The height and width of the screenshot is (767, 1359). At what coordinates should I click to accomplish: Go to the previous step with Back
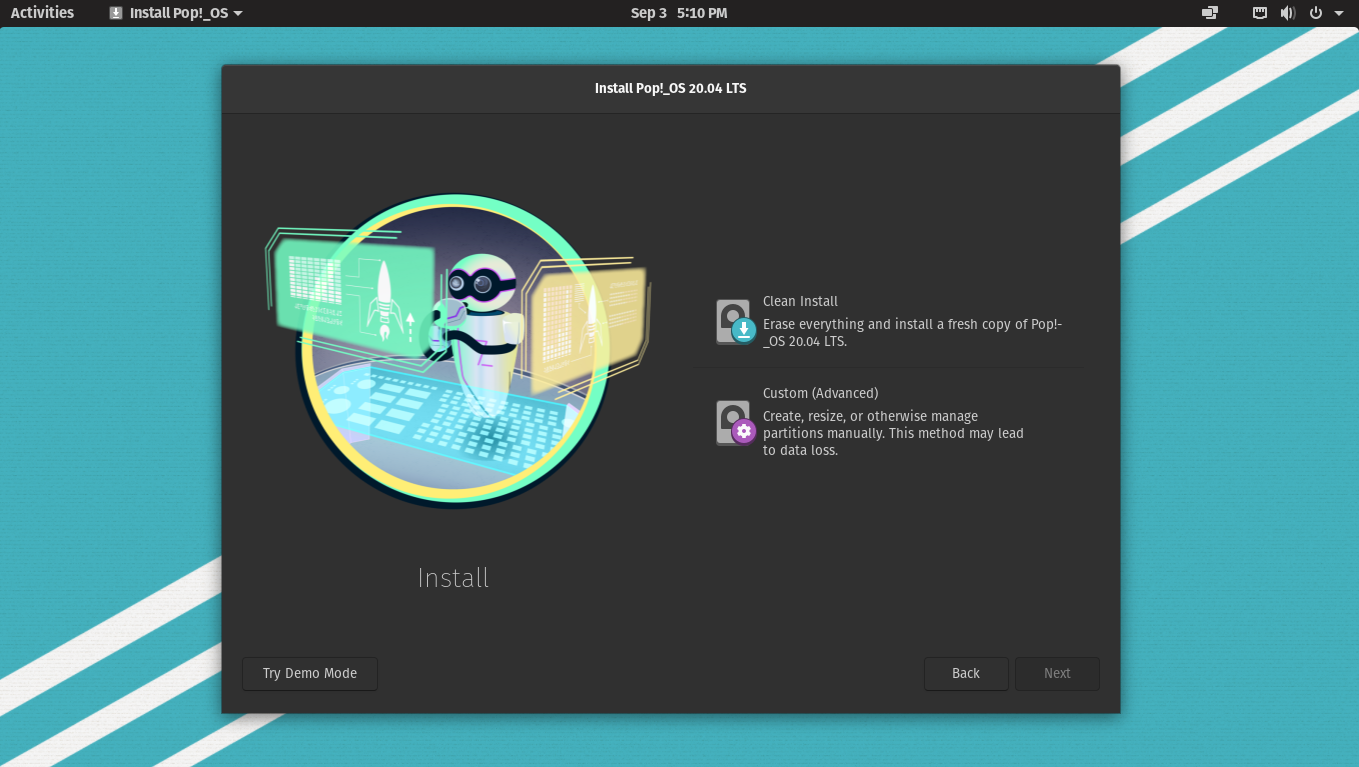(x=966, y=673)
